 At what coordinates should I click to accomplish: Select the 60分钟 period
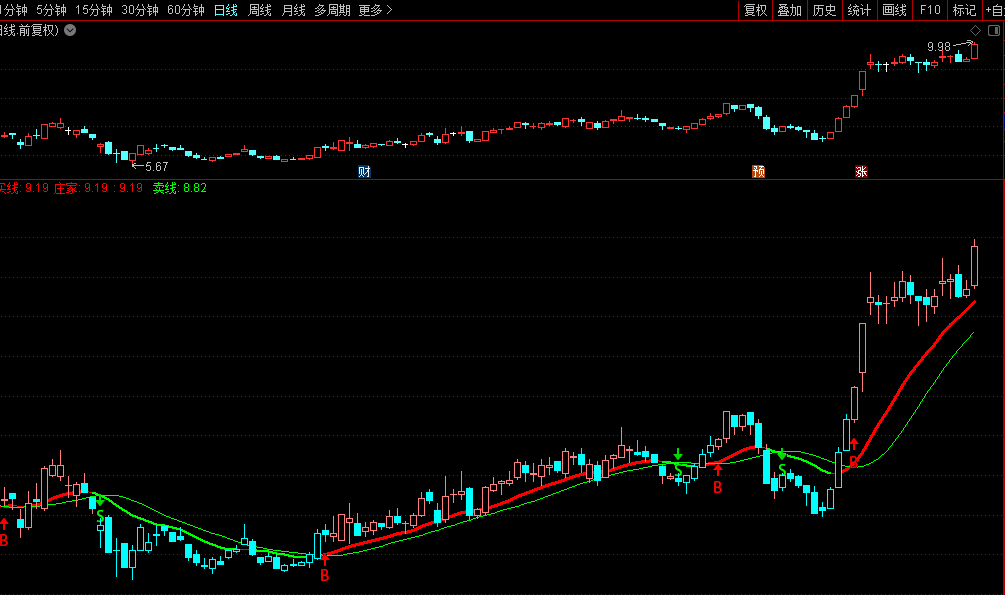point(186,10)
